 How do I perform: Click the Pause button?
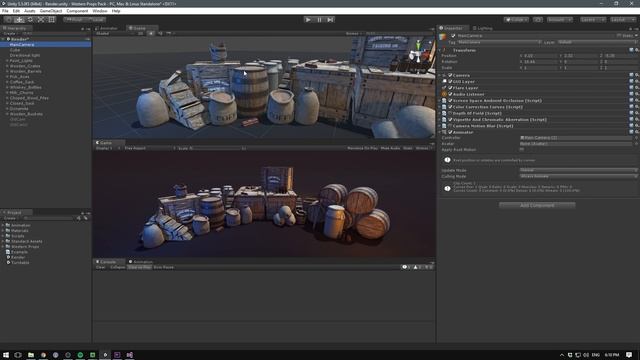[319, 20]
